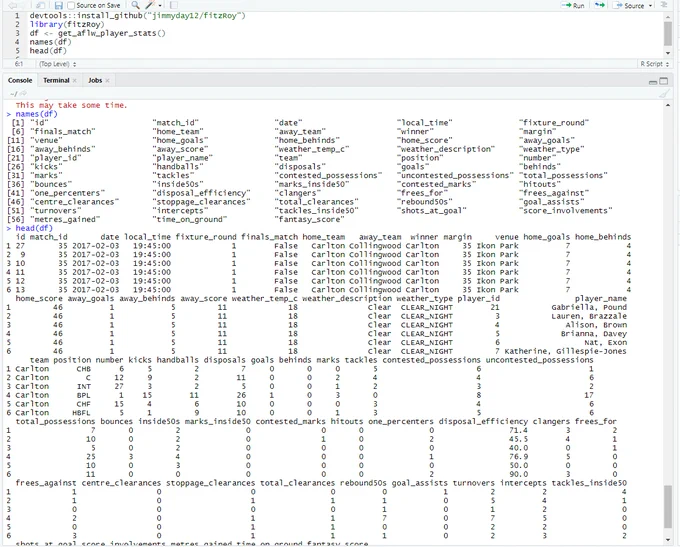Re-run the previous code region
The image size is (680, 547).
[600, 5]
